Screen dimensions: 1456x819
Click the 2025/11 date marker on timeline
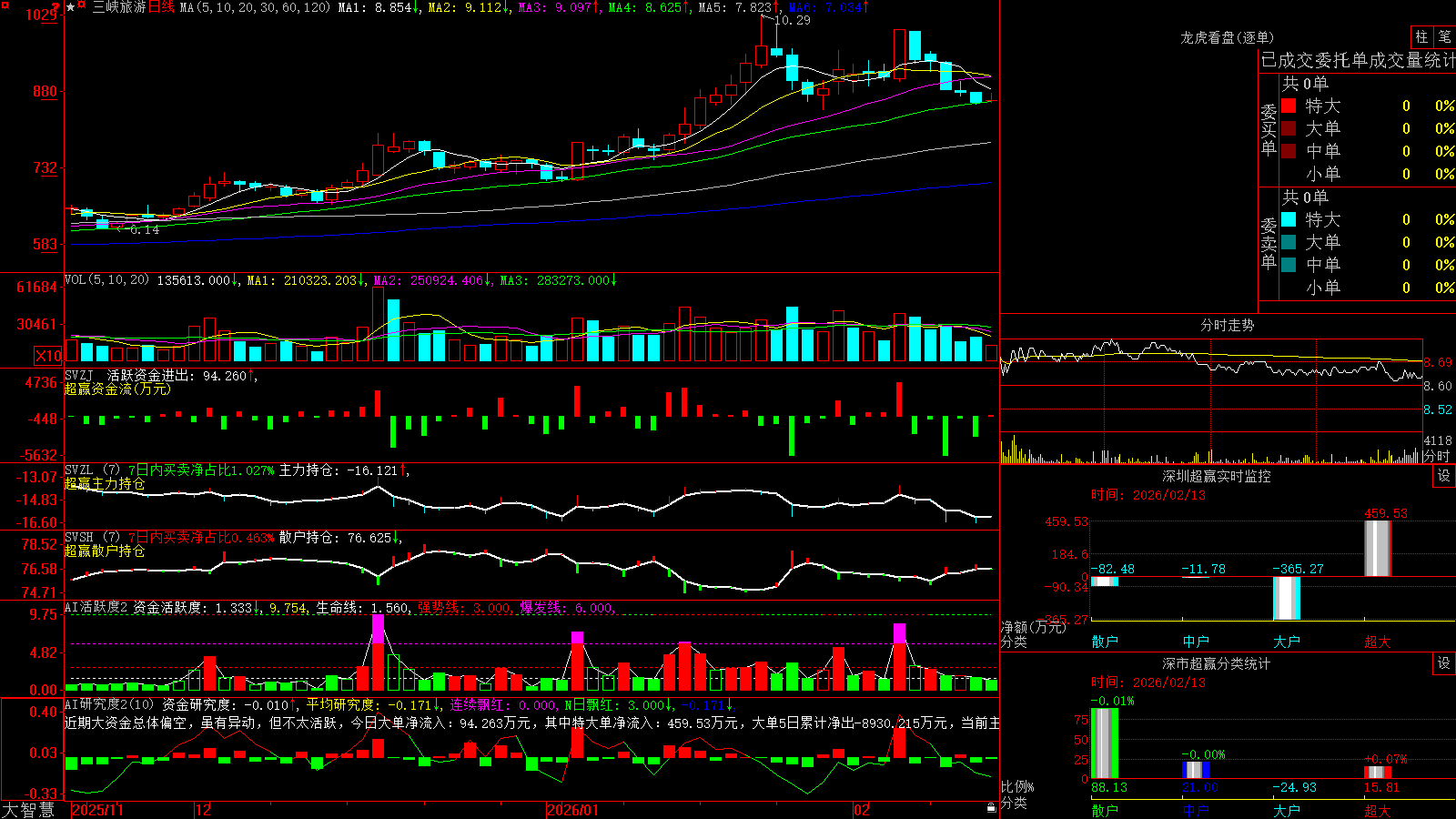[97, 810]
